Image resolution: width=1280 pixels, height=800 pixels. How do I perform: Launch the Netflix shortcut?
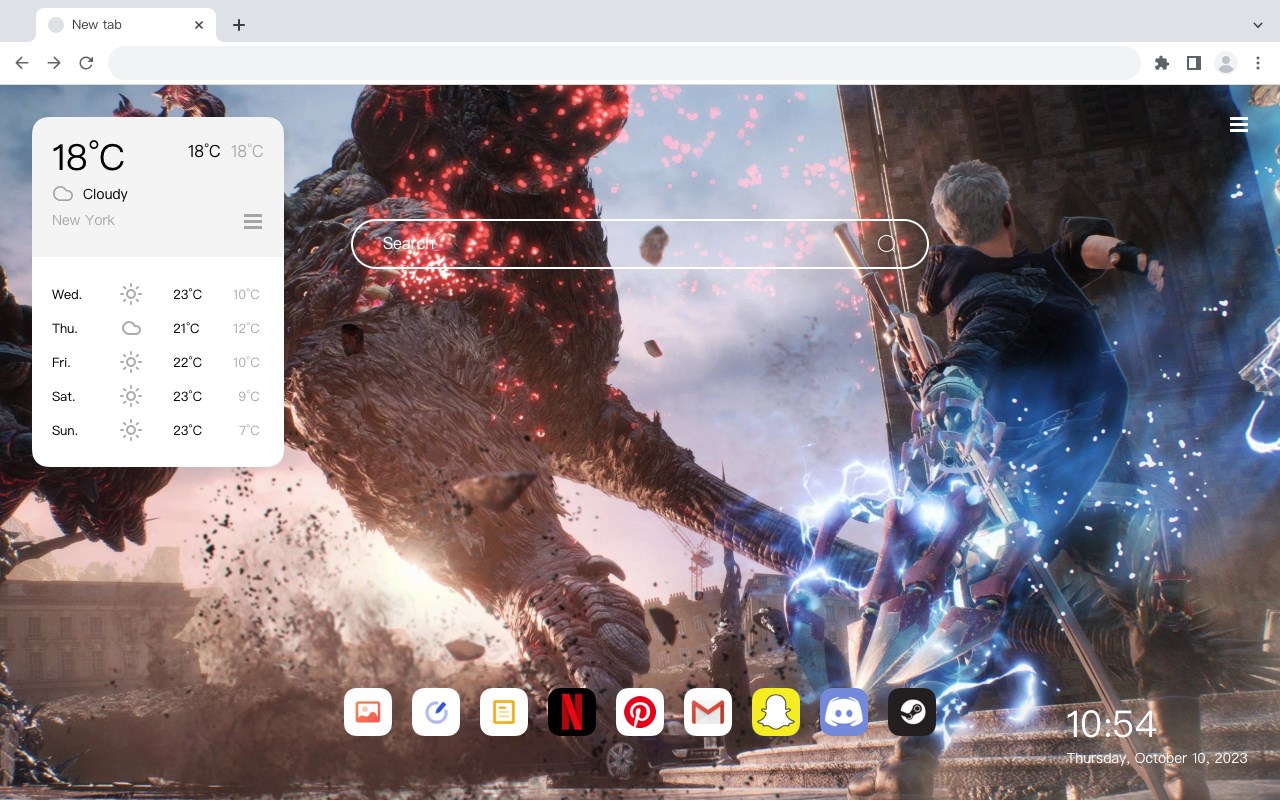click(572, 712)
